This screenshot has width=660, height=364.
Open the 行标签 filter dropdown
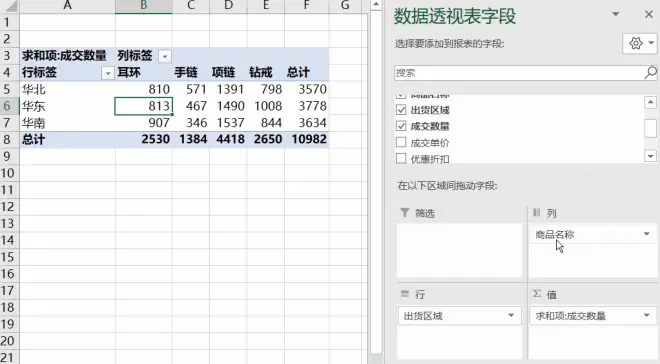(x=108, y=73)
